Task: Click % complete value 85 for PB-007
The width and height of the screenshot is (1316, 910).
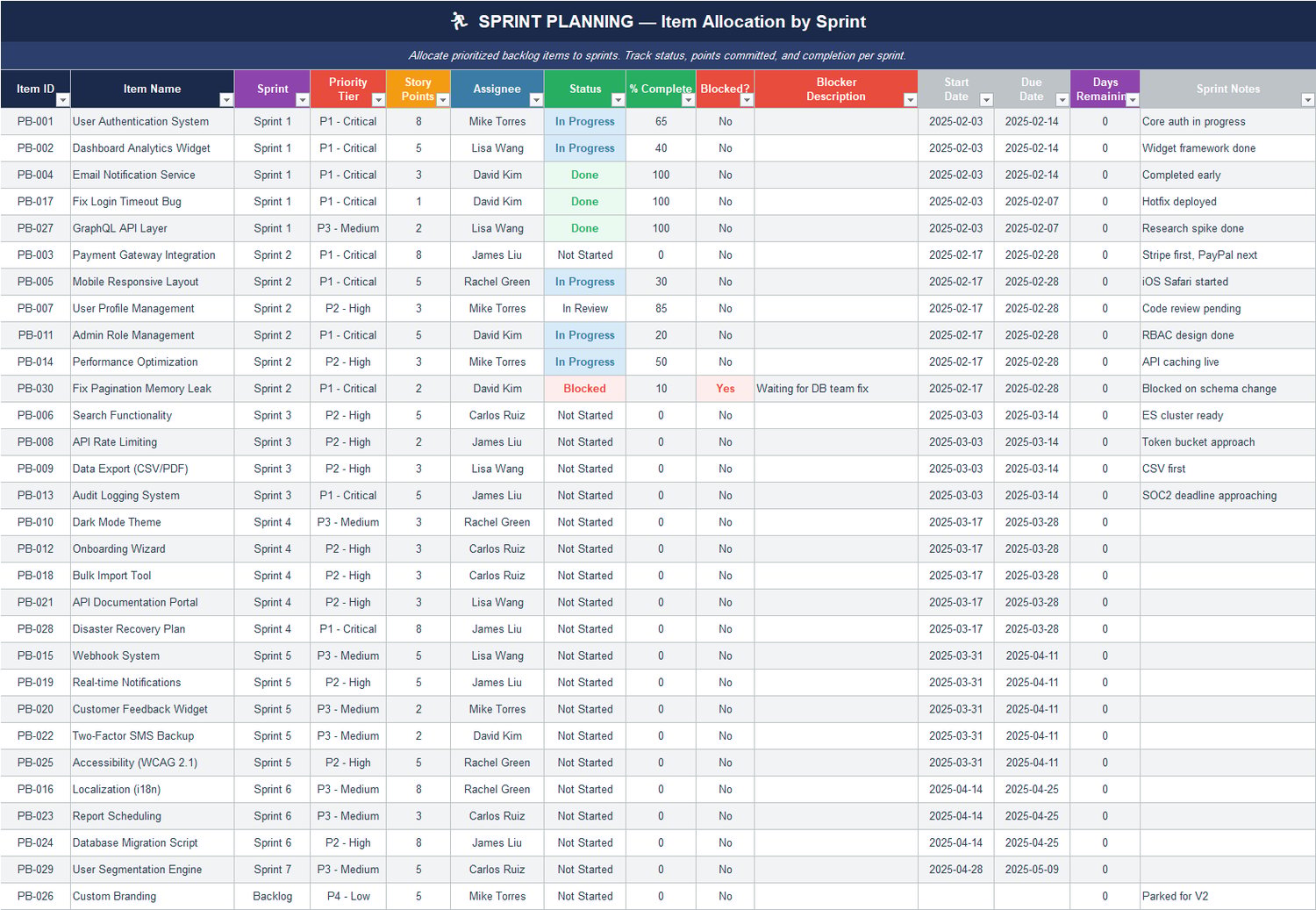Action: tap(661, 308)
